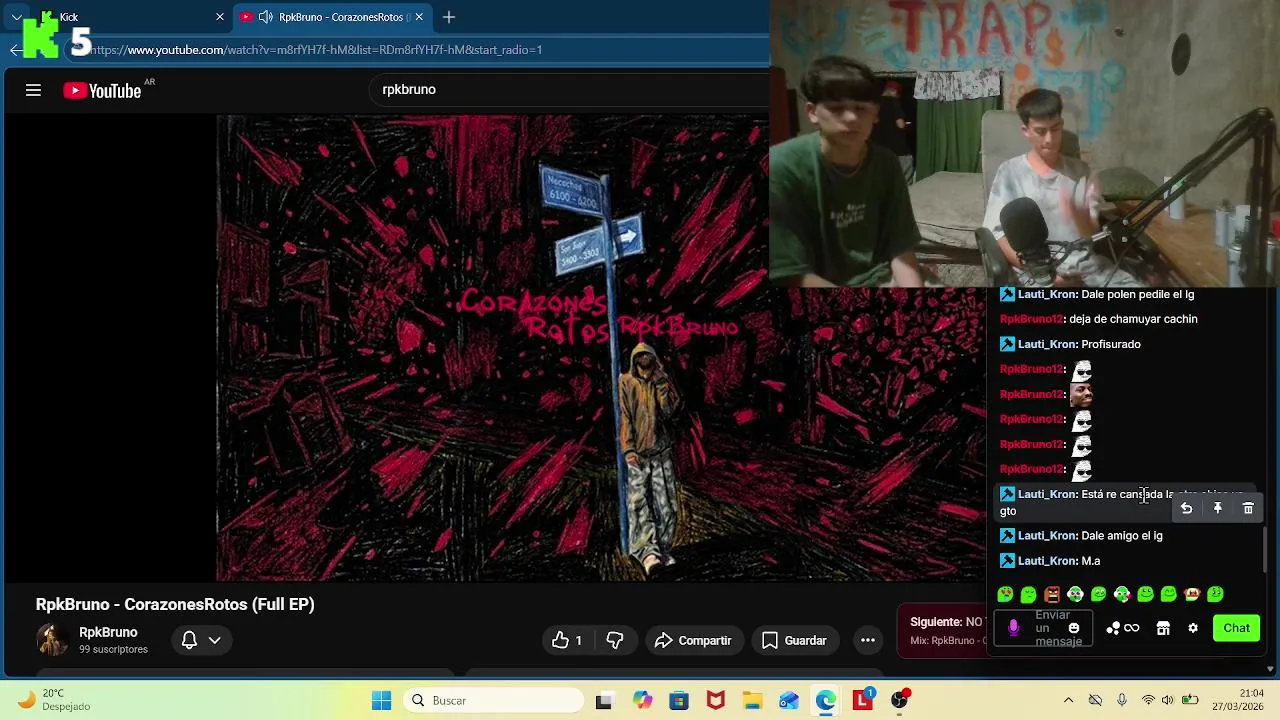The image size is (1280, 720).
Task: Open RpkBruno channel avatar
Action: [x=52, y=640]
